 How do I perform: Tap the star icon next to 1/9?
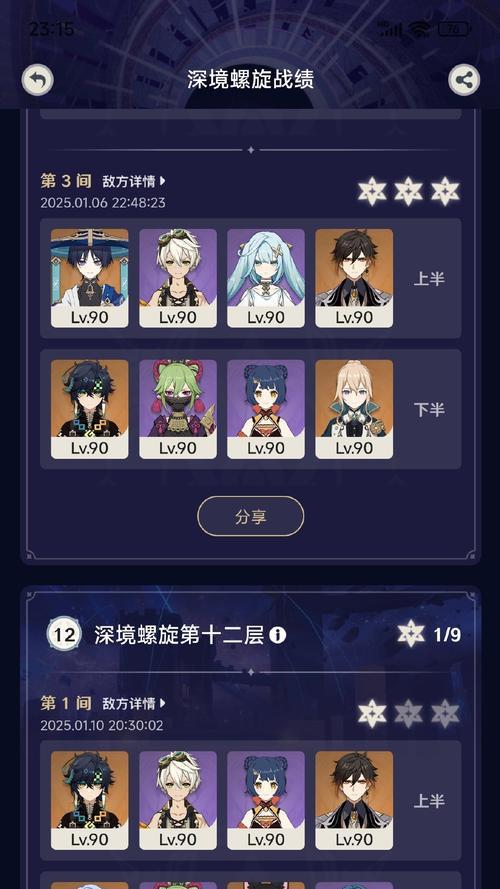(x=411, y=634)
